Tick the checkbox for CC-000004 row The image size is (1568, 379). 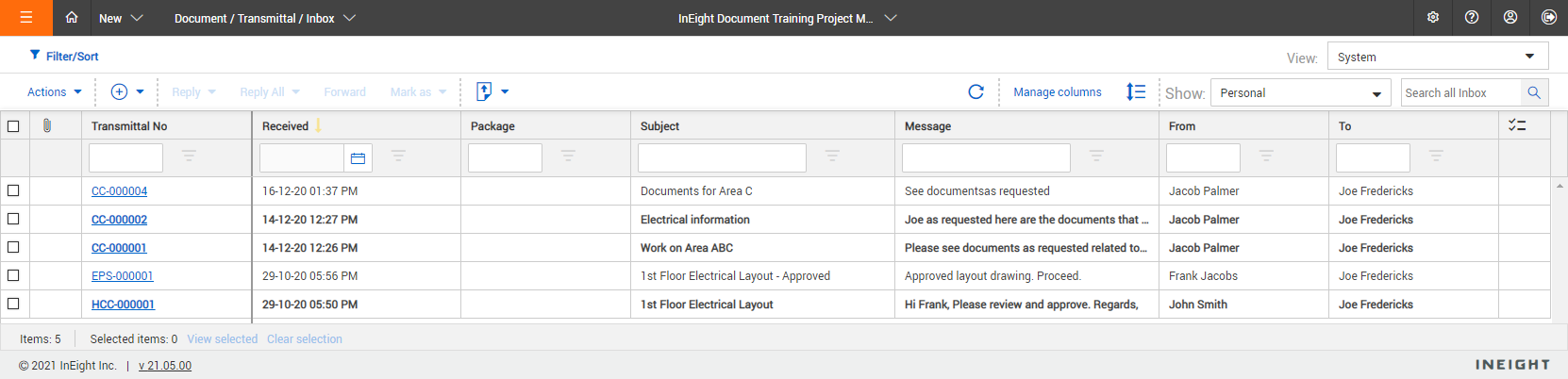pyautogui.click(x=13, y=190)
